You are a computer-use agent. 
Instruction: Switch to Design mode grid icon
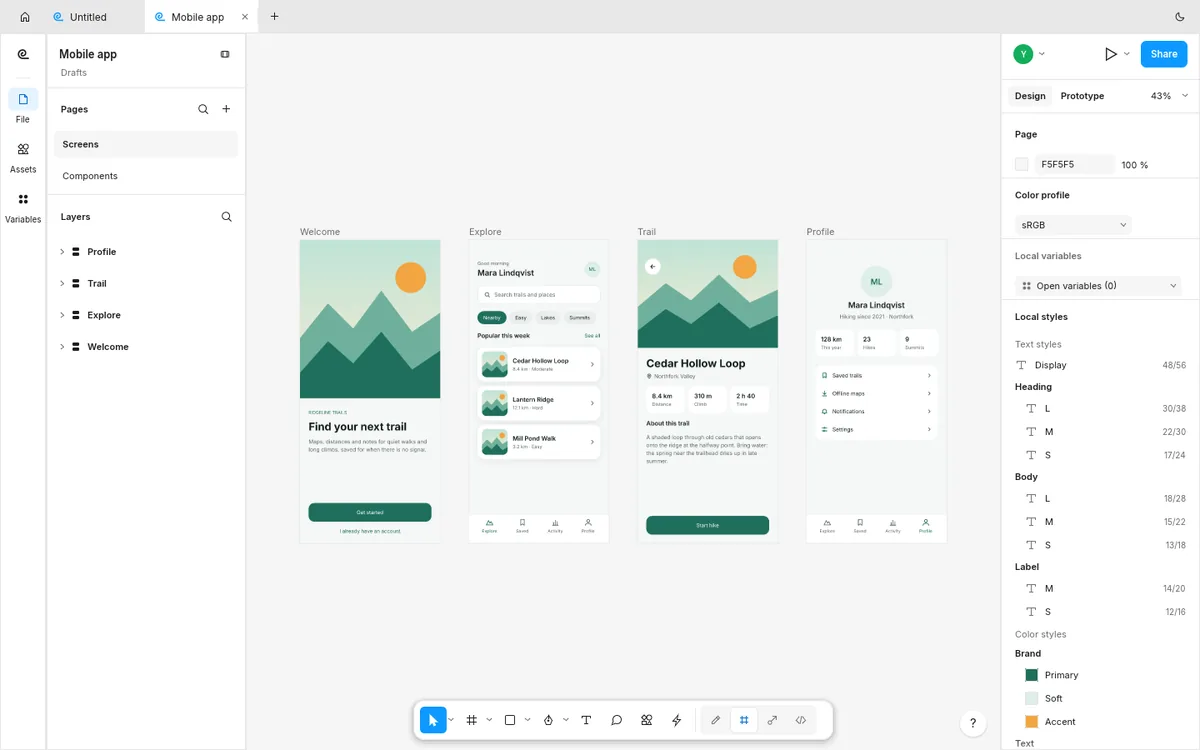tap(744, 720)
